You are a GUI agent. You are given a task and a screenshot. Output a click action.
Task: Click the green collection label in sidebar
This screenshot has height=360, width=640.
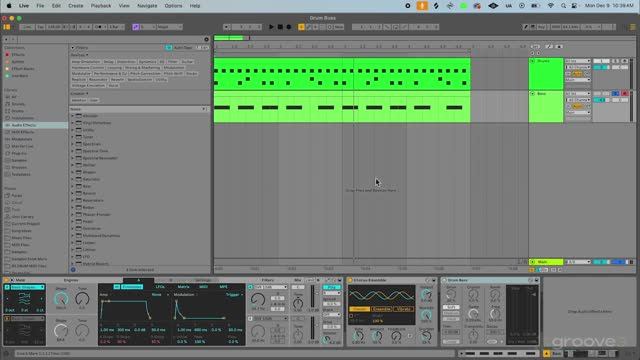(x=19, y=76)
